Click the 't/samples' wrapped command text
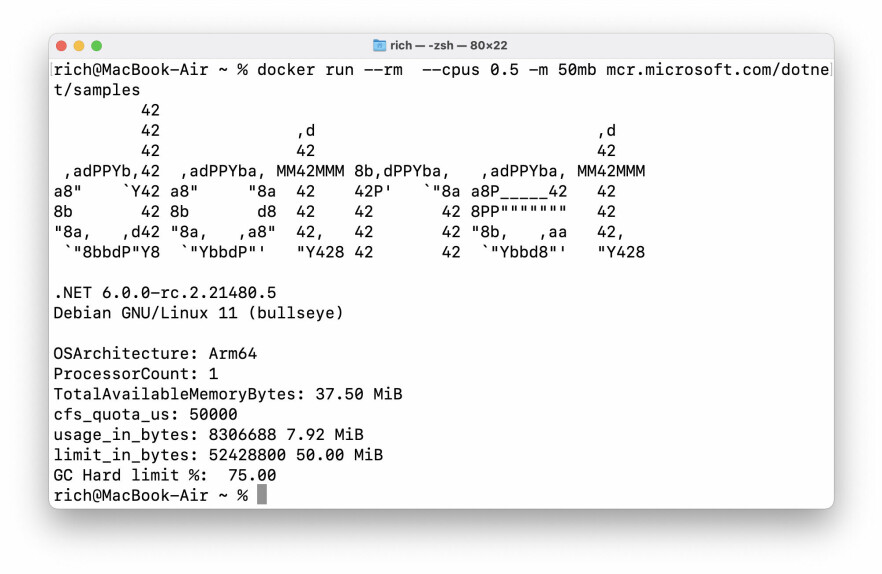This screenshot has height=574, width=882. (97, 90)
